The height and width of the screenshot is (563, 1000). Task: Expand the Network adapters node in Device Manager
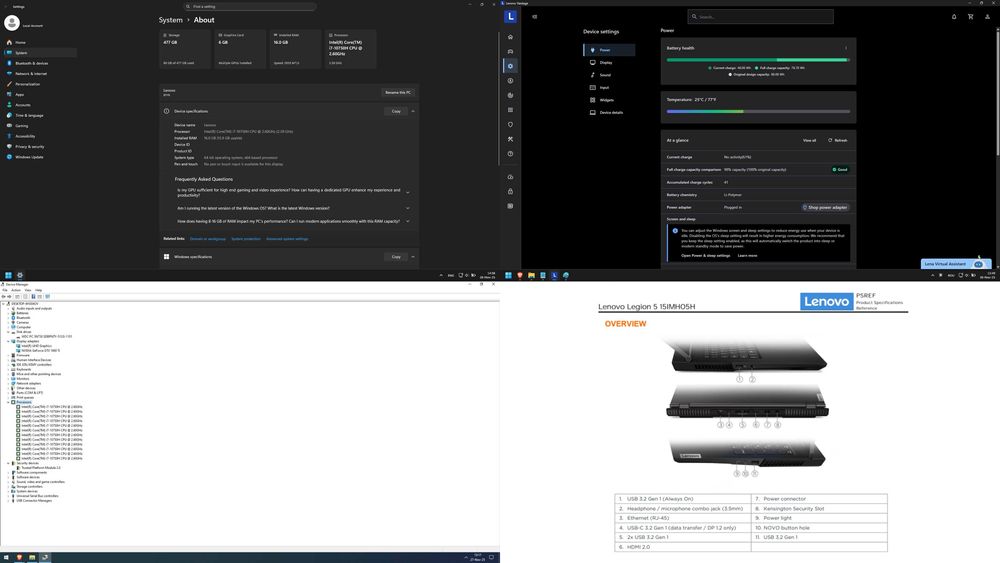coord(8,383)
